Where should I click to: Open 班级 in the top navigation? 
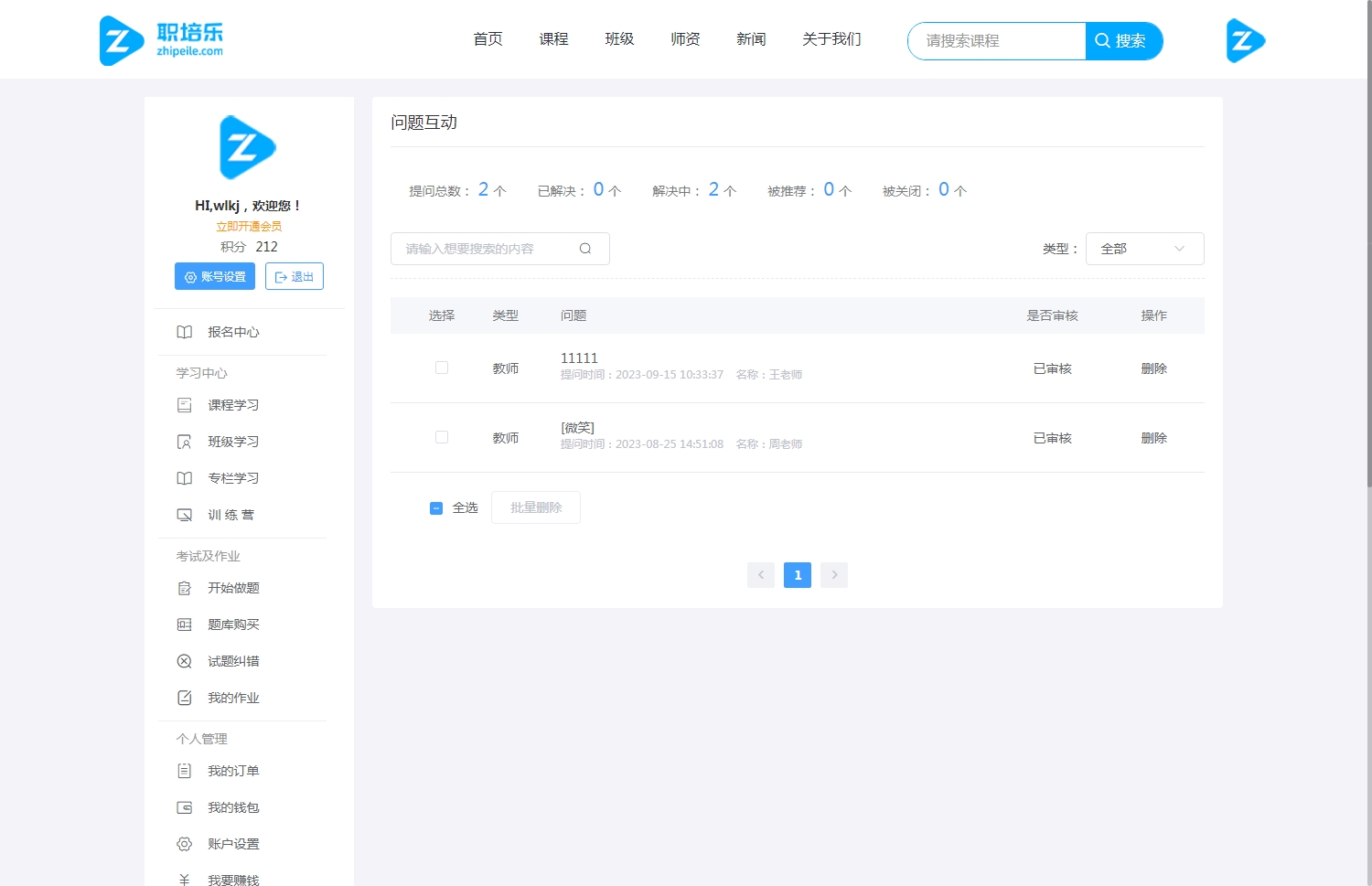pos(619,39)
